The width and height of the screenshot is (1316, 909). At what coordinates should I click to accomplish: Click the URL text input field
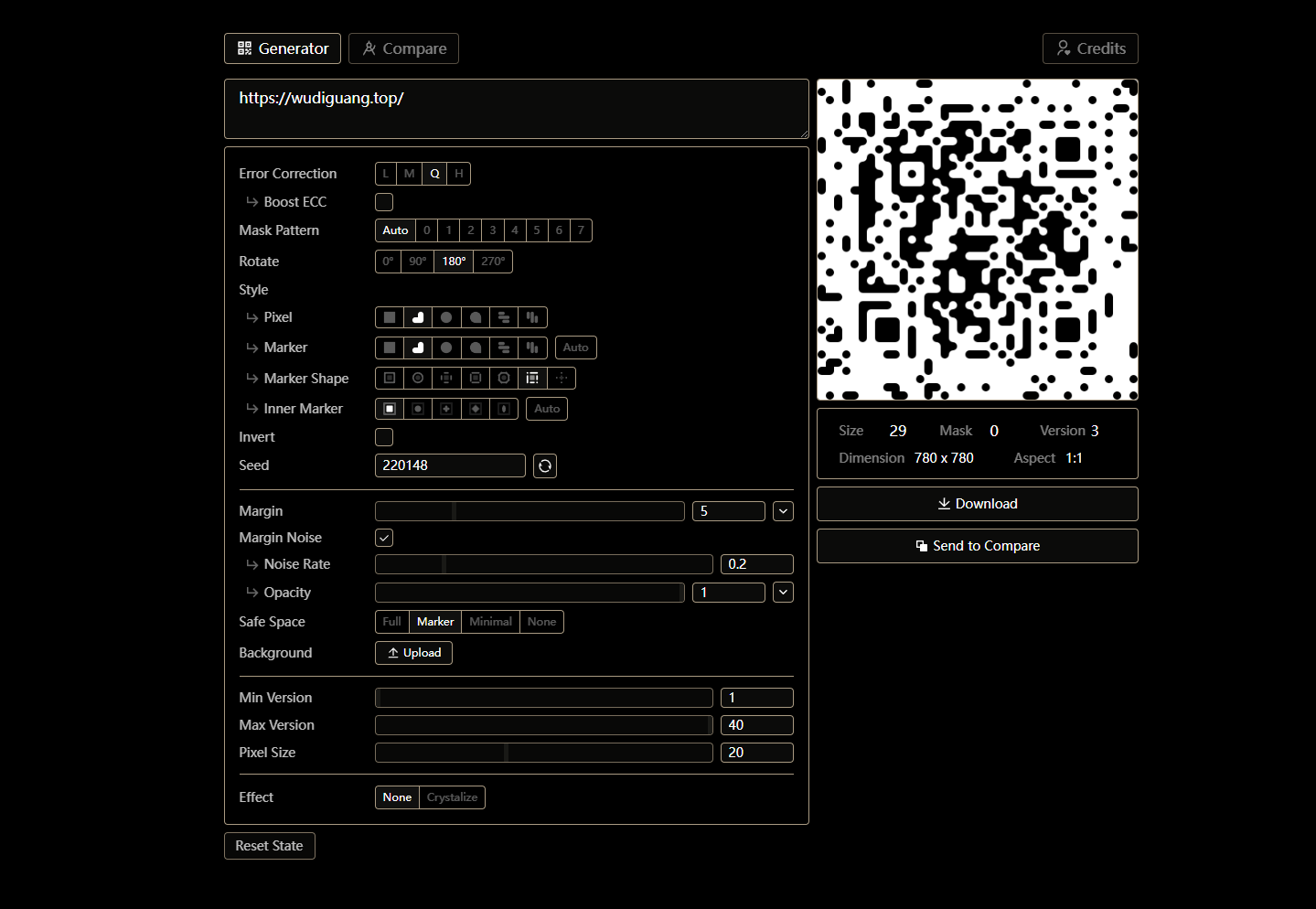(516, 109)
